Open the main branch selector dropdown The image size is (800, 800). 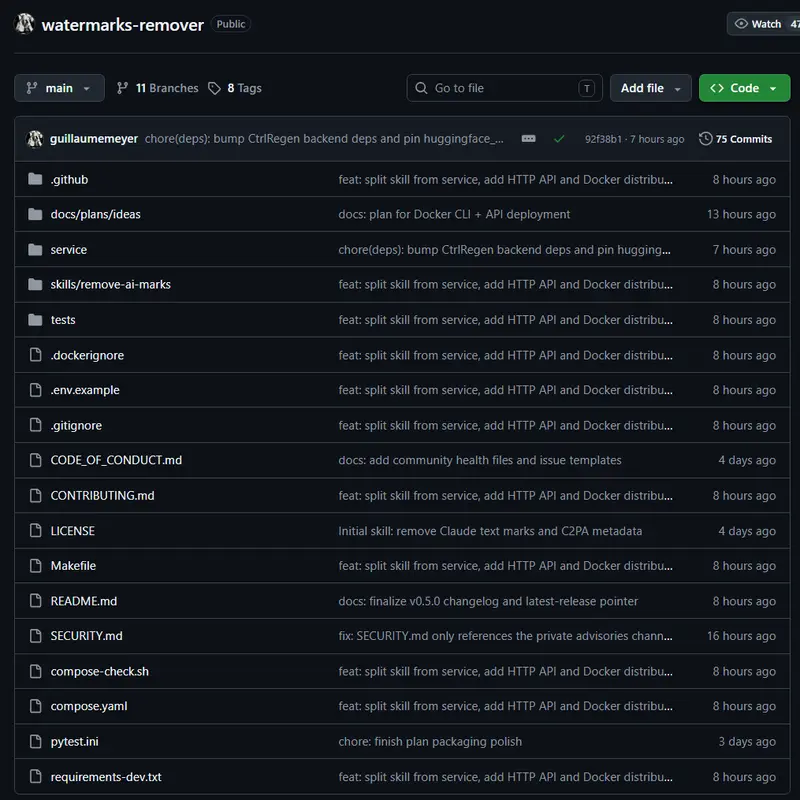[59, 88]
